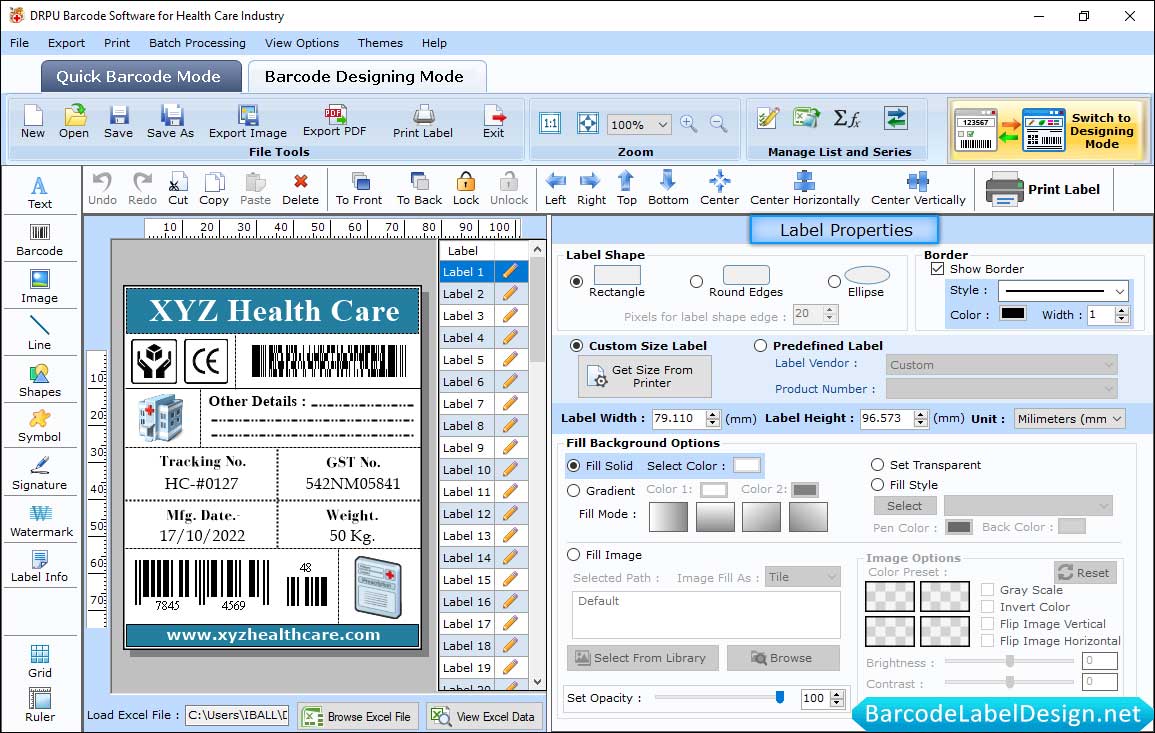Pick border Color black swatch
This screenshot has width=1155, height=733.
point(1012,314)
